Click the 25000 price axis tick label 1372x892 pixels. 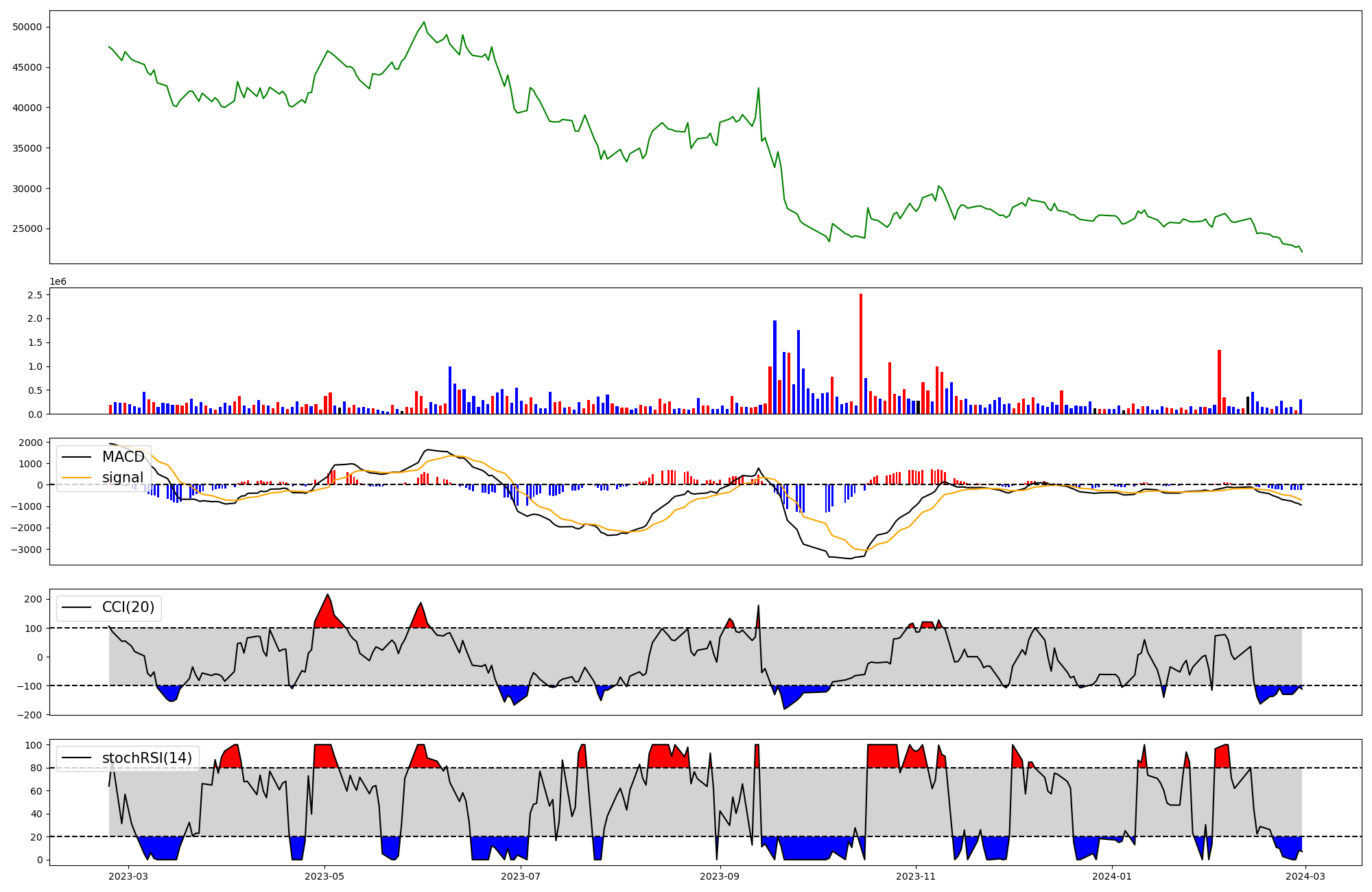[27, 228]
